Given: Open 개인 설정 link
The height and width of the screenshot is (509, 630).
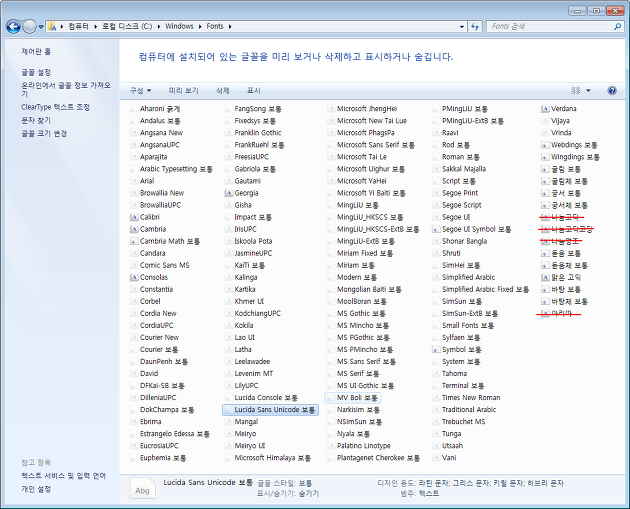Looking at the screenshot, I should [36, 489].
